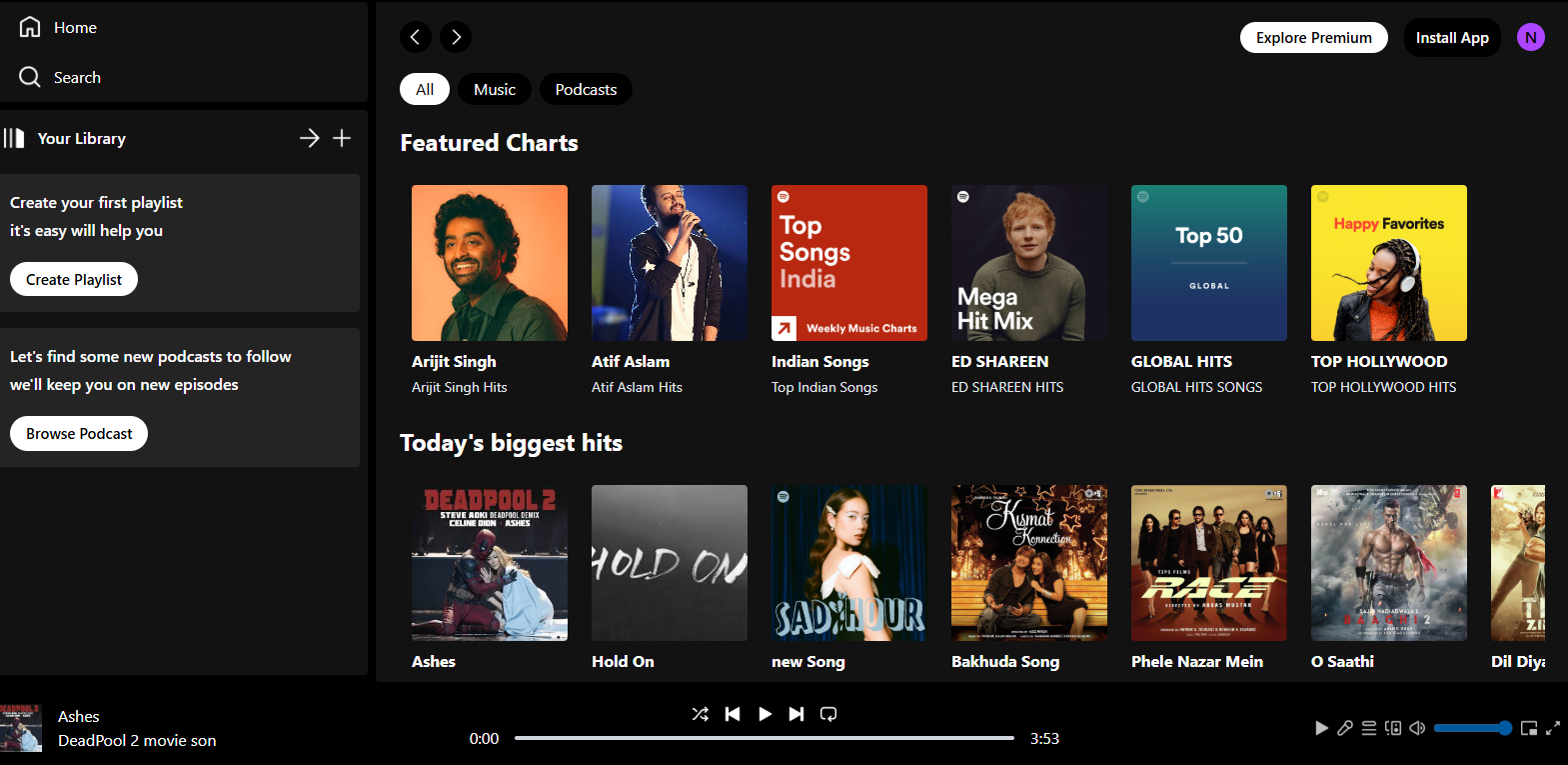Select the Music filter tab
The width and height of the screenshot is (1568, 765).
[495, 89]
